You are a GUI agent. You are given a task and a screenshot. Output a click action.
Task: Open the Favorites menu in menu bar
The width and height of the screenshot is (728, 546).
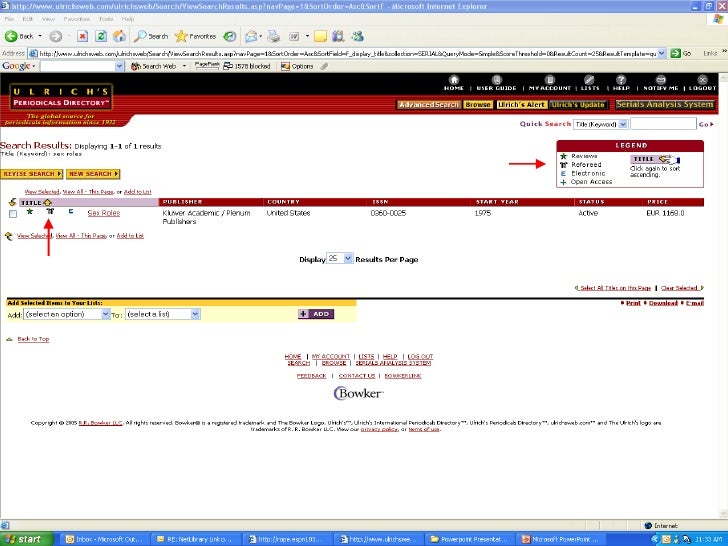coord(77,19)
